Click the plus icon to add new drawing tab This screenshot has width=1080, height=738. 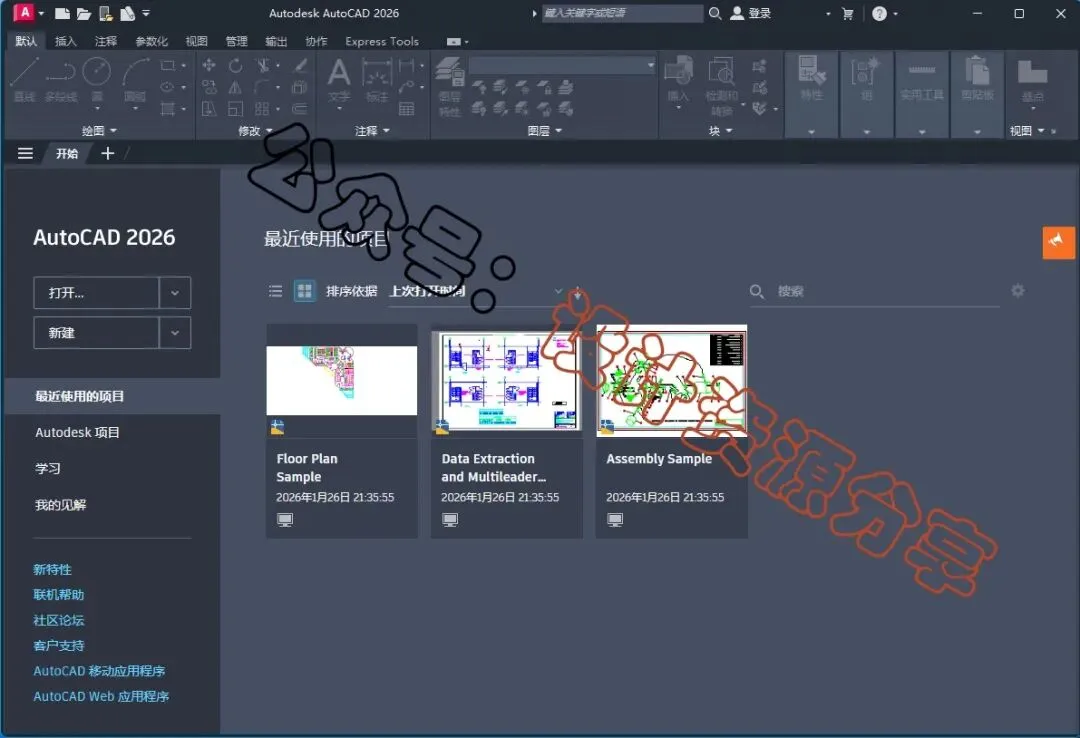click(x=107, y=153)
